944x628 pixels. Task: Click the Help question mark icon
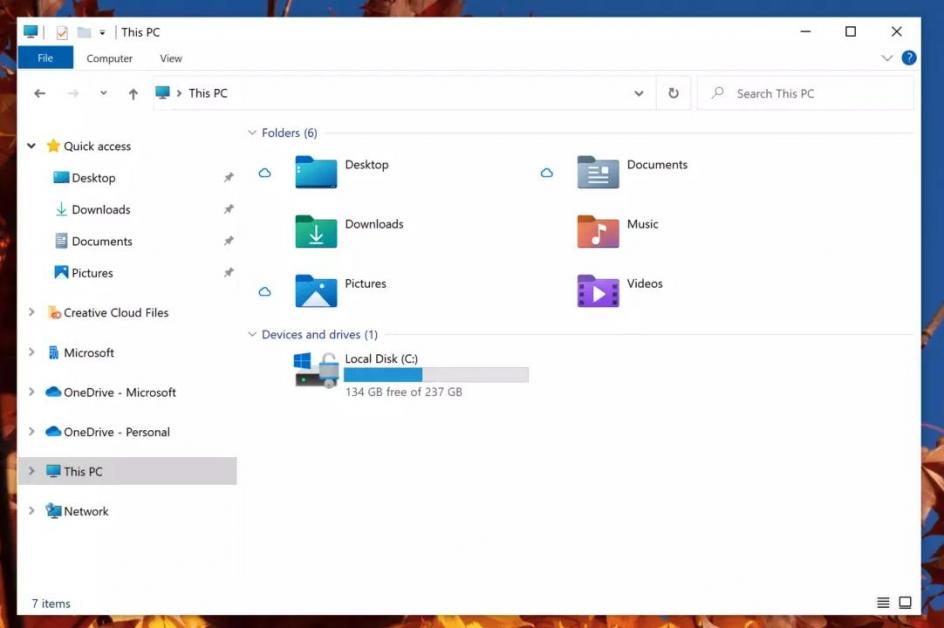908,58
